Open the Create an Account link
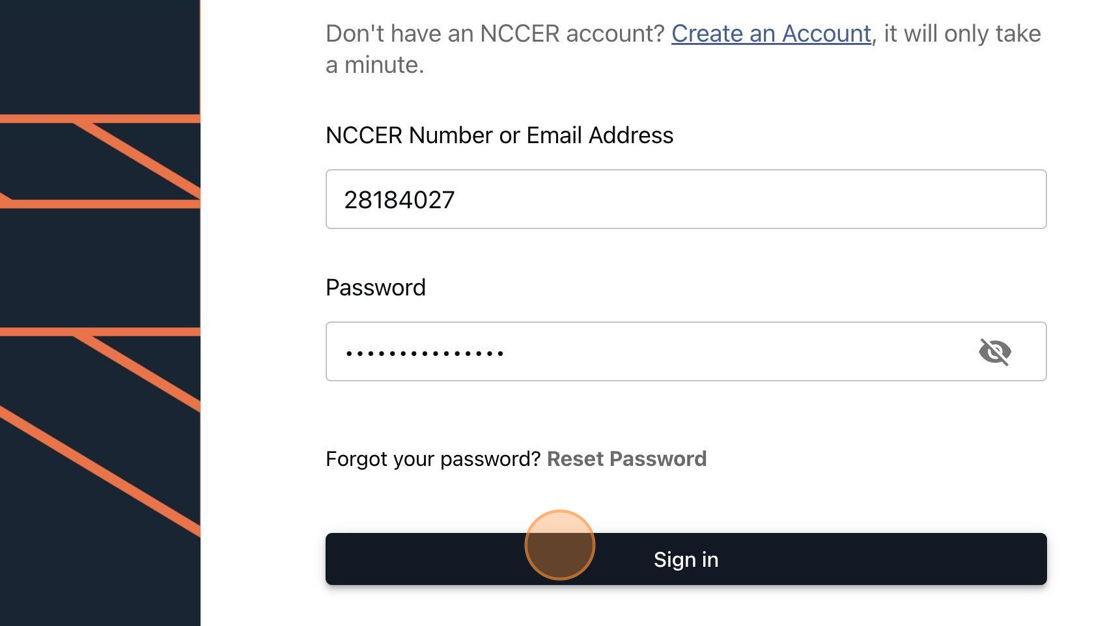 (x=771, y=33)
